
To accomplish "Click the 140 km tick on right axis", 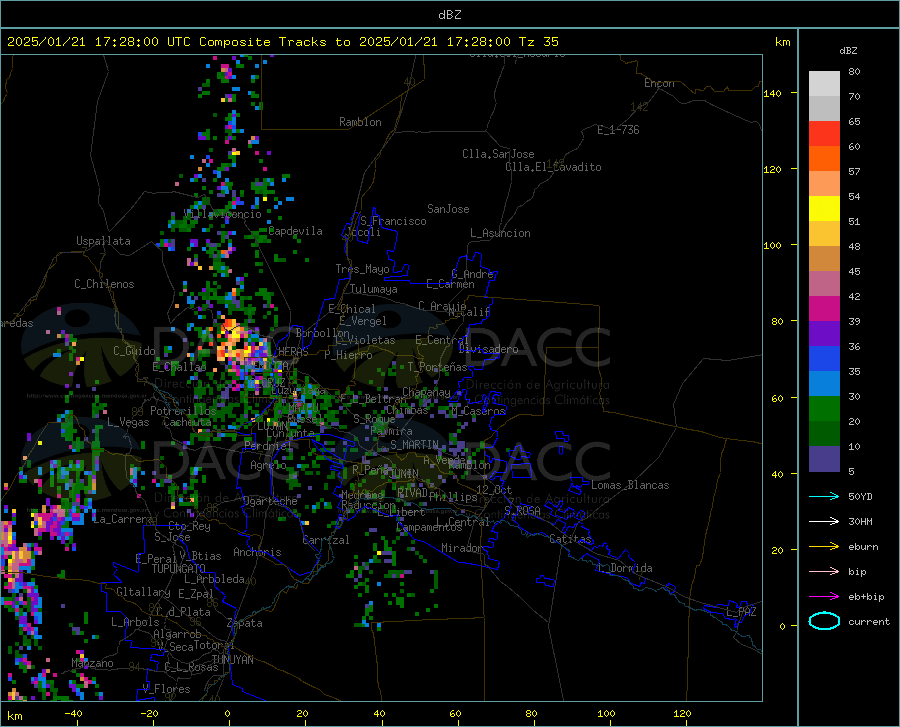I will point(772,93).
